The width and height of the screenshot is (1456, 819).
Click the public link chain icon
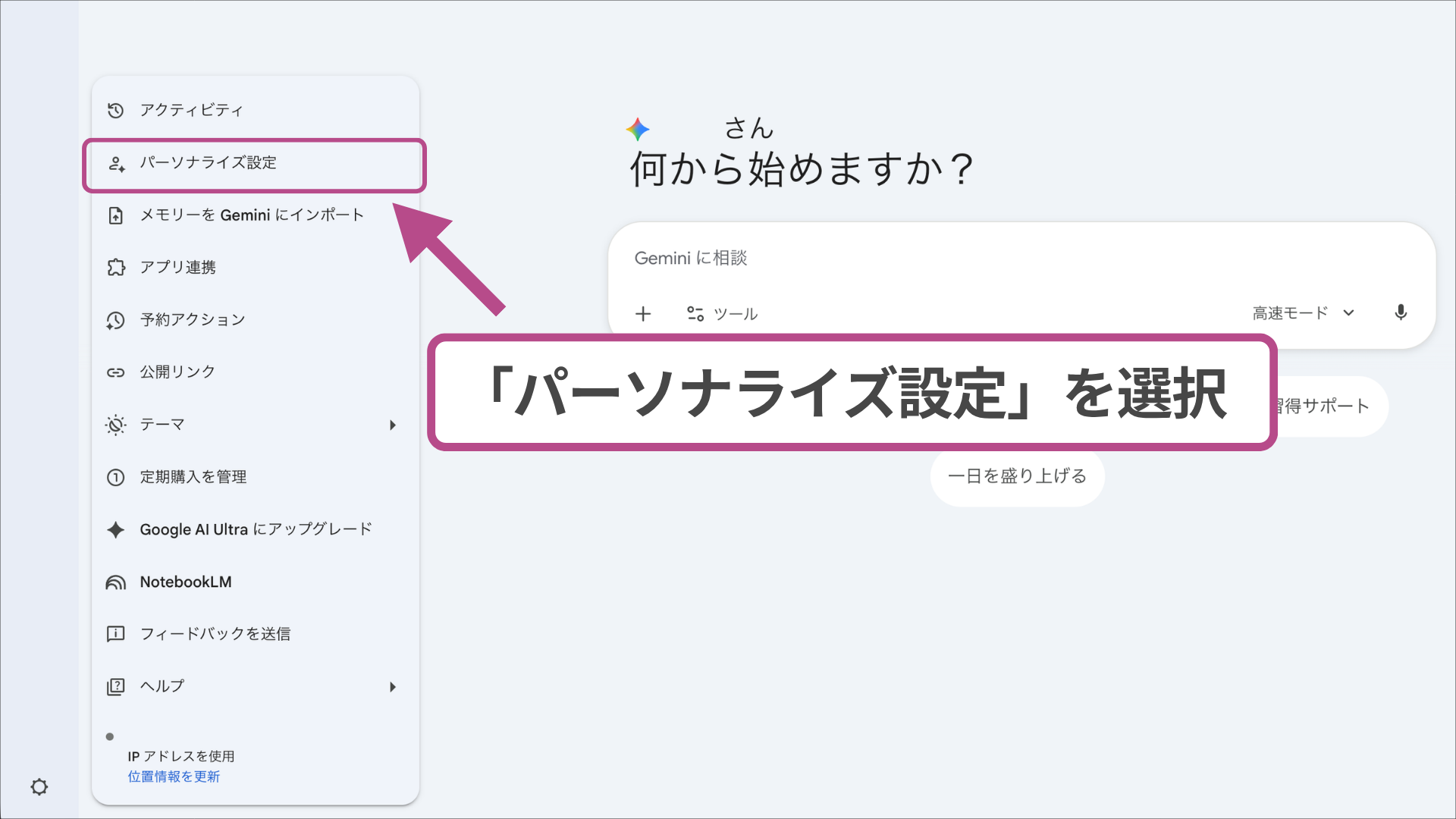point(115,372)
